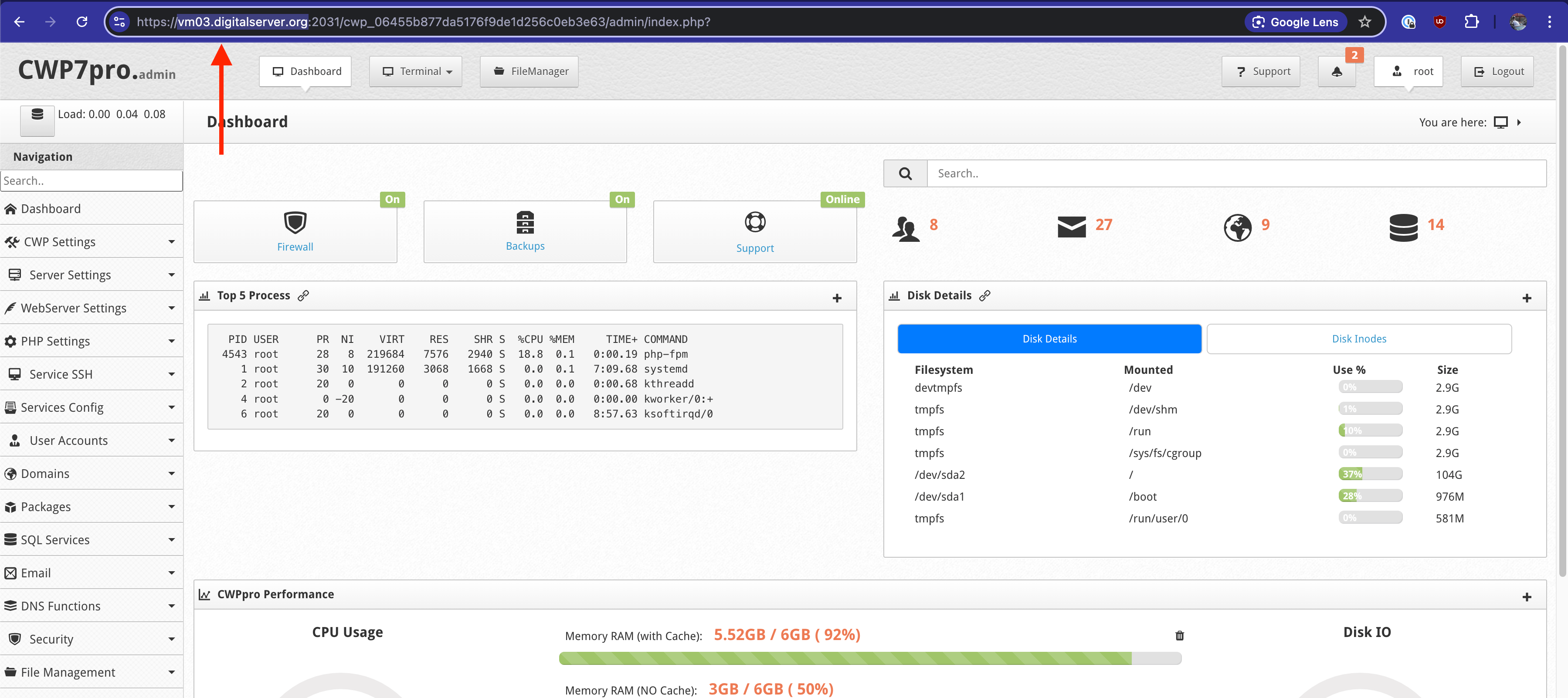Expand Domains in the sidebar
Screen dimensions: 1568x698
pos(92,474)
